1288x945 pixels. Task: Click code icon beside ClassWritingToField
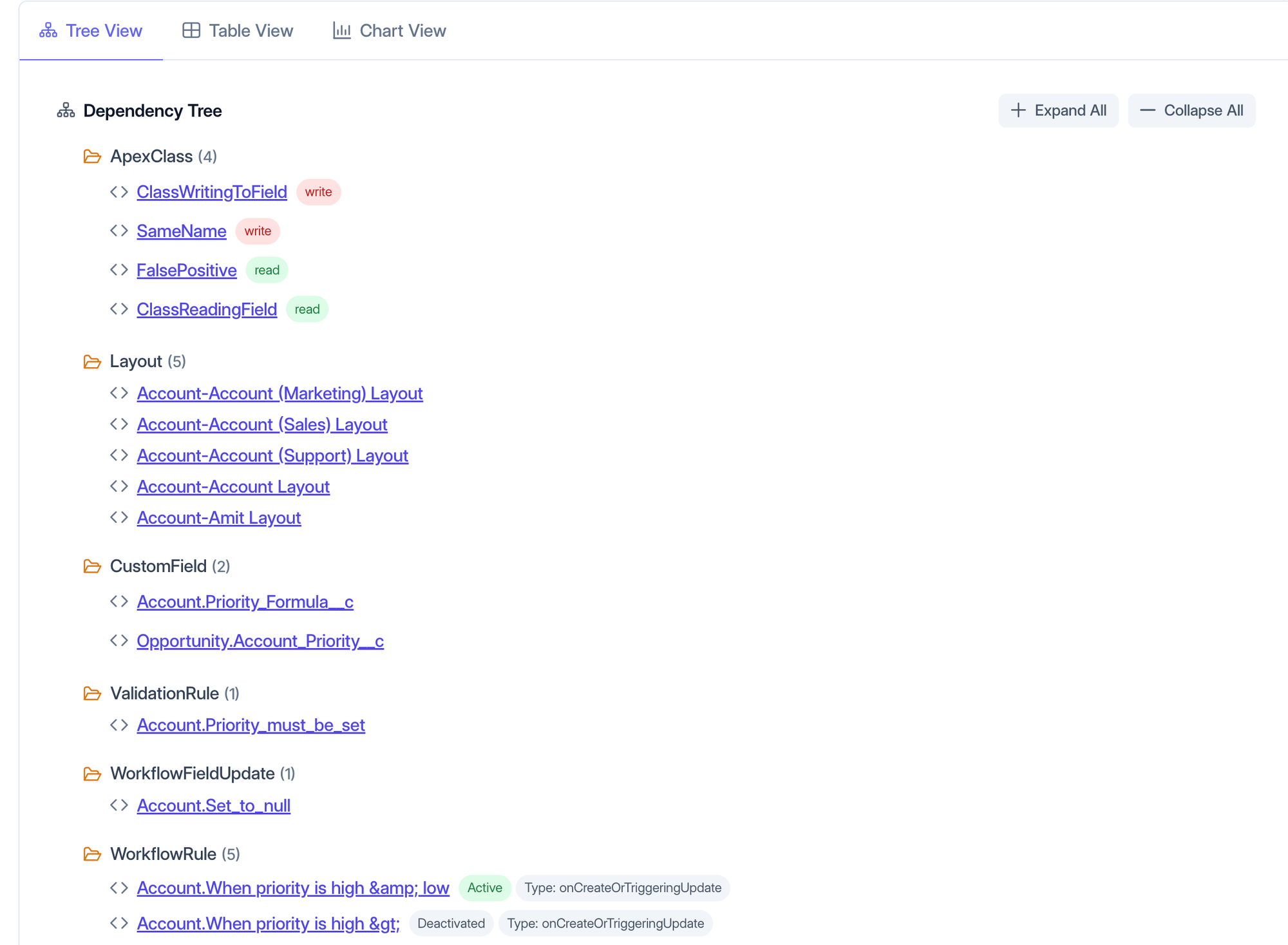pos(119,192)
